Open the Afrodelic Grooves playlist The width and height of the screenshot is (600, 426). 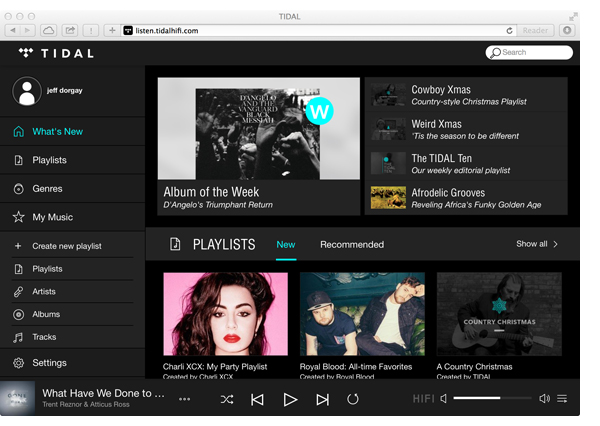click(x=466, y=198)
